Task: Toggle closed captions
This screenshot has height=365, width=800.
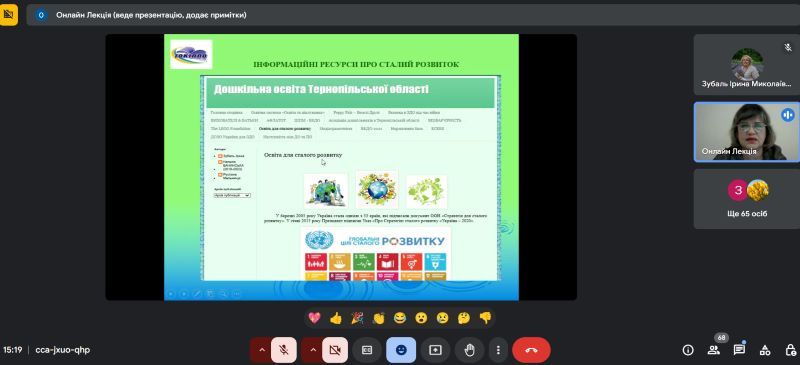Action: [x=367, y=350]
